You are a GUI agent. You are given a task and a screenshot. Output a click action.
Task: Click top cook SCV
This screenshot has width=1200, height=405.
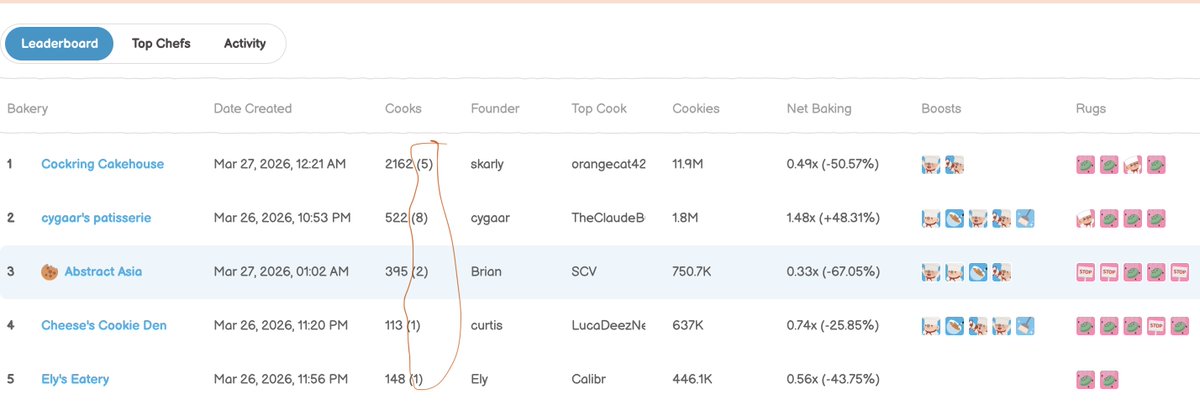click(x=585, y=271)
